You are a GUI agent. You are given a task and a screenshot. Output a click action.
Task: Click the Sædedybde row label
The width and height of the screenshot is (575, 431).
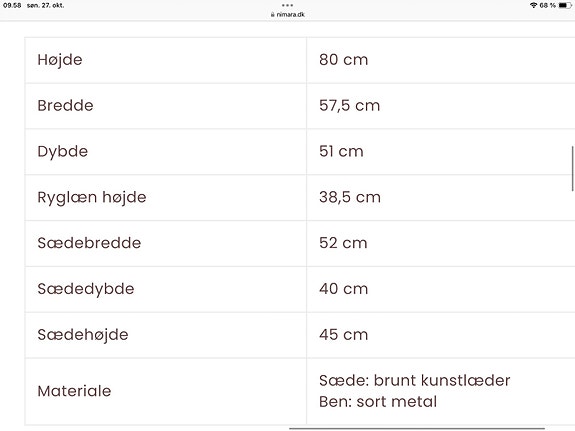(86, 289)
